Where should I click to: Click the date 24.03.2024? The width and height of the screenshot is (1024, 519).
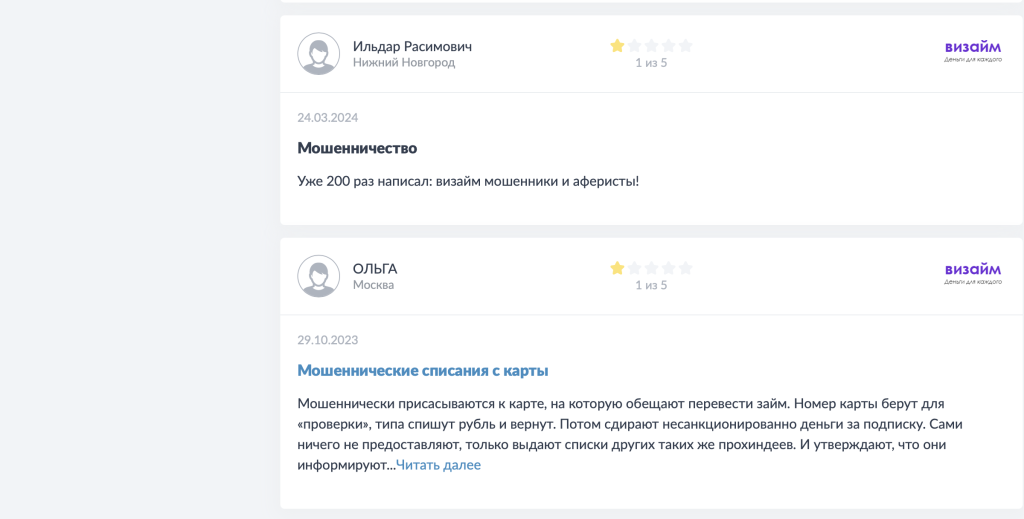coord(327,117)
